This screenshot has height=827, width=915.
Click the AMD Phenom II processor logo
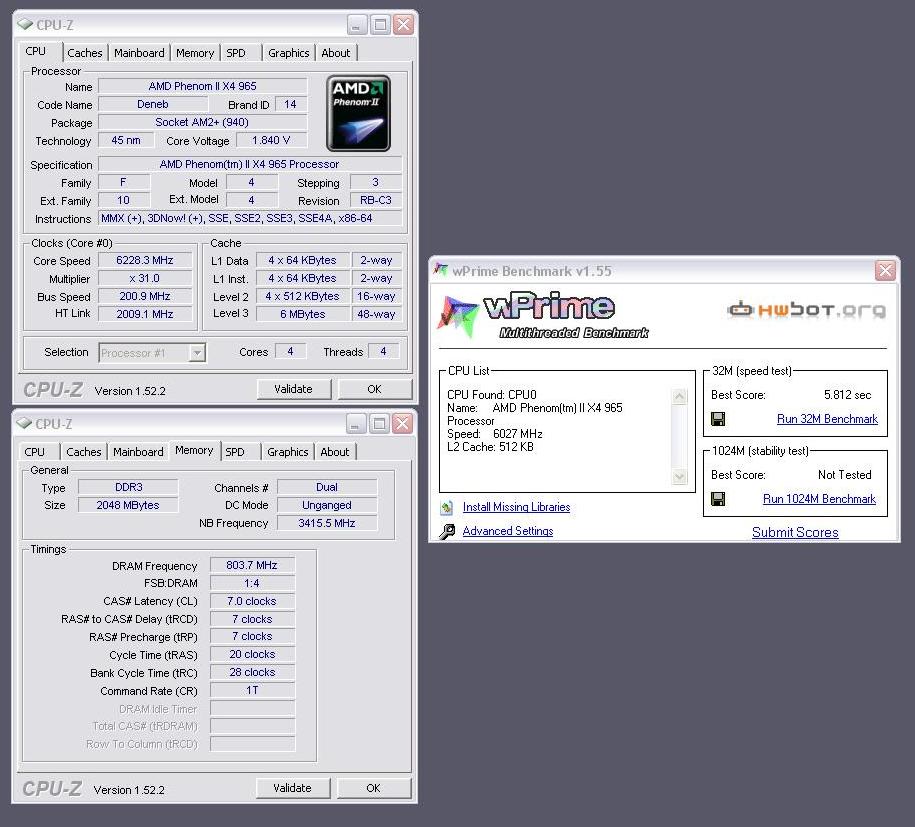point(358,113)
